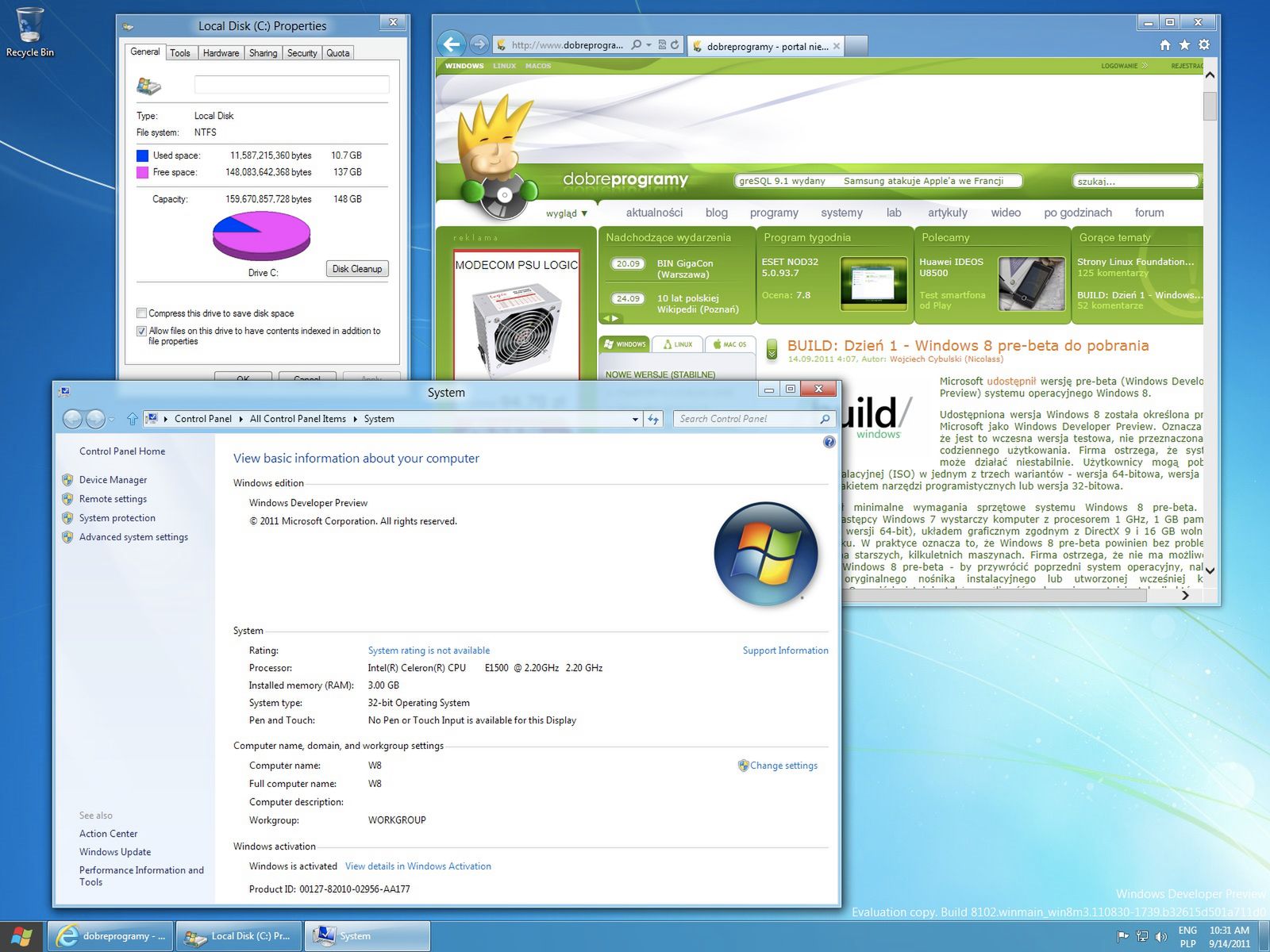
Task: Open System protection link
Action: [x=117, y=518]
